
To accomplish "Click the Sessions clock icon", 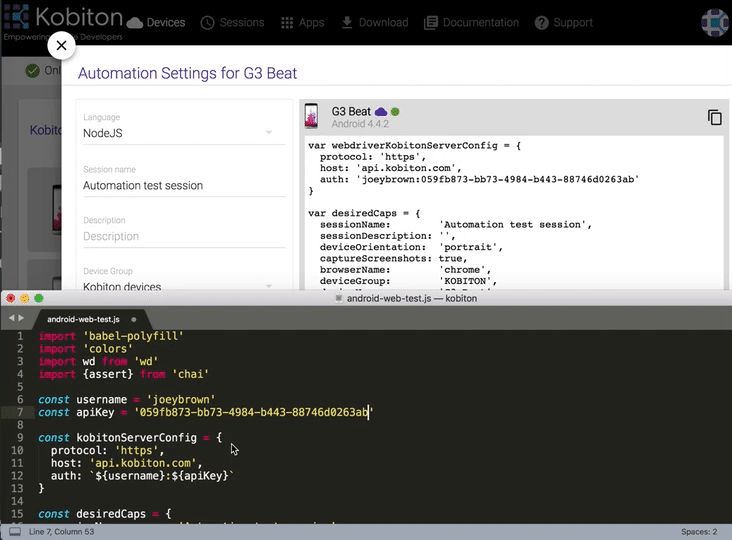I will point(207,23).
